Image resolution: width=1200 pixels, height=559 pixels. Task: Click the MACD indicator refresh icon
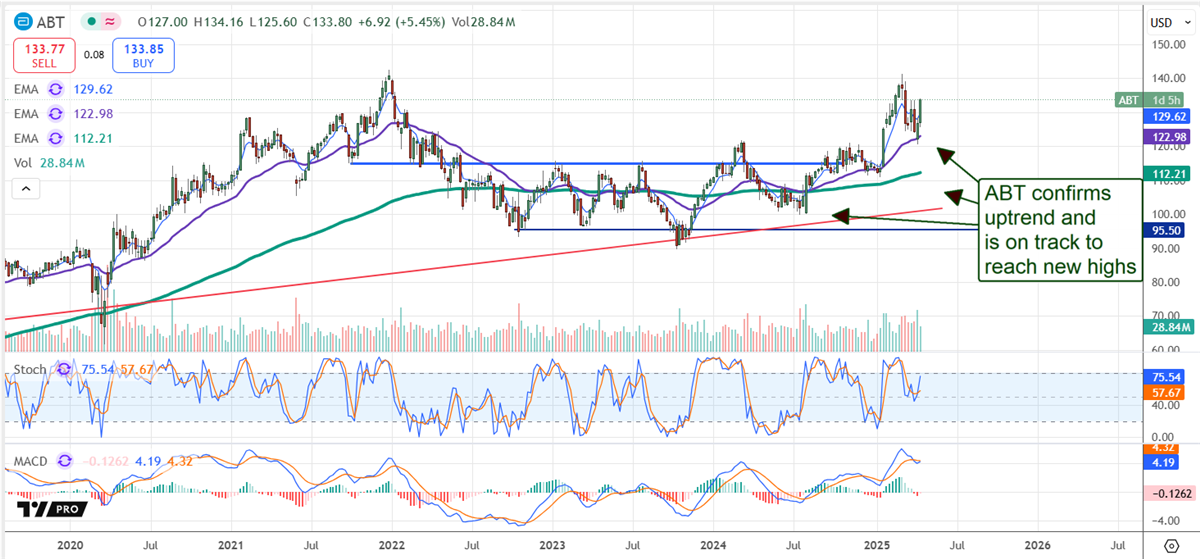point(66,461)
